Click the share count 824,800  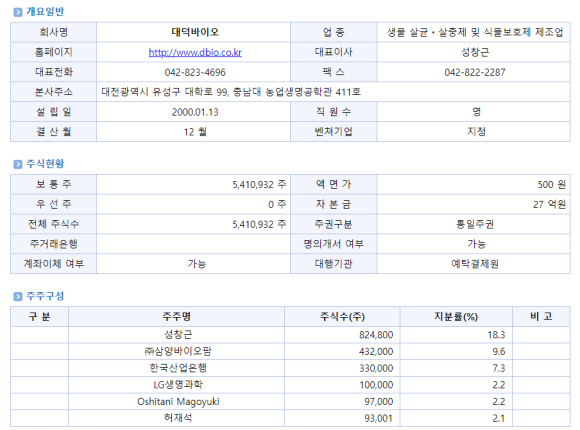(376, 335)
